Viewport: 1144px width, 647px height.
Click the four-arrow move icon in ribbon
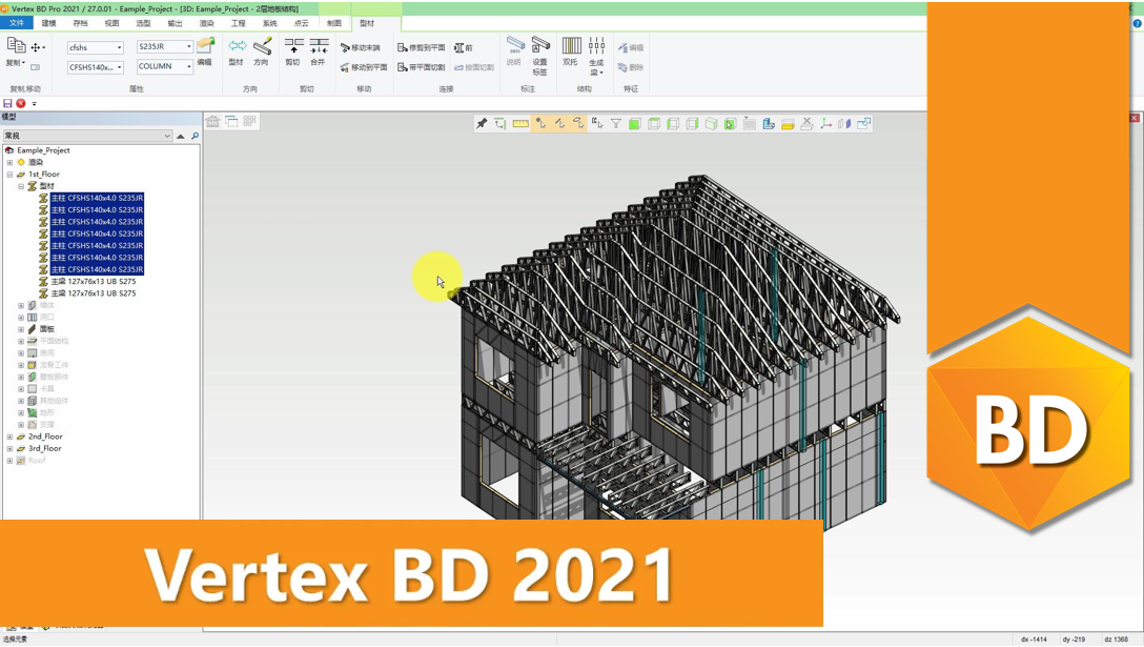(35, 47)
